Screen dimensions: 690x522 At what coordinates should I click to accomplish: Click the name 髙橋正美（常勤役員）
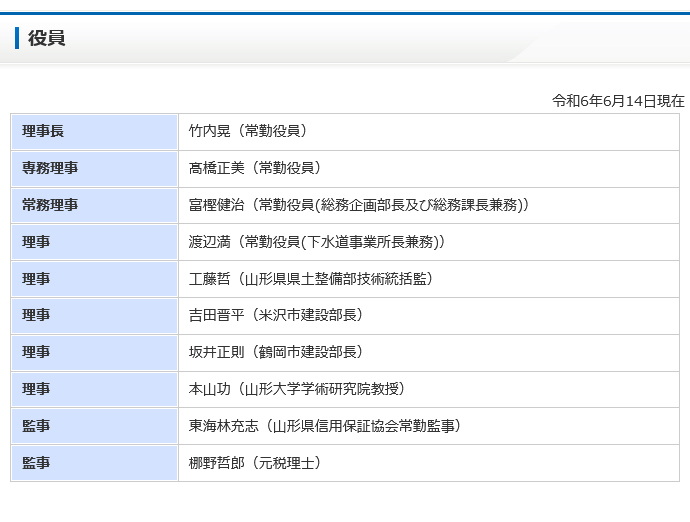(255, 168)
